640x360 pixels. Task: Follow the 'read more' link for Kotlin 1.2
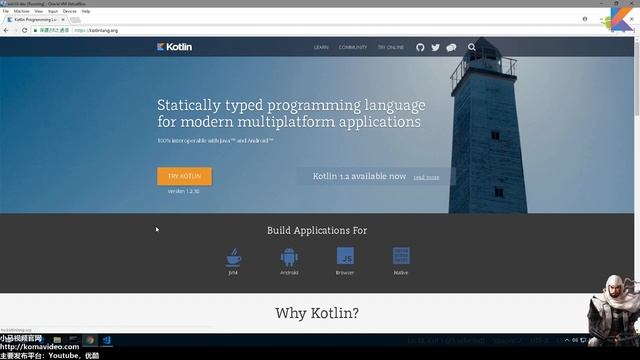pyautogui.click(x=426, y=177)
